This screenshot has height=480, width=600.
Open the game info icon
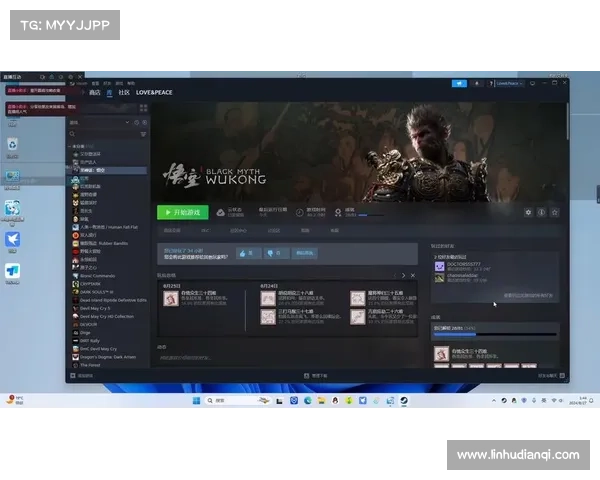pyautogui.click(x=541, y=212)
